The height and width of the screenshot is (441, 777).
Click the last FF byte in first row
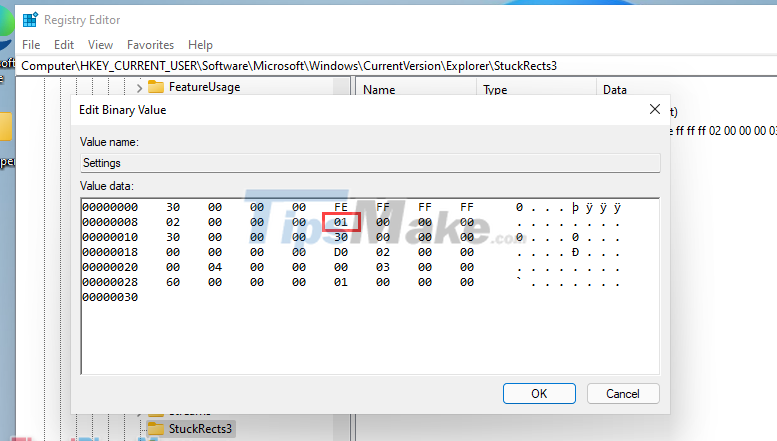(467, 207)
